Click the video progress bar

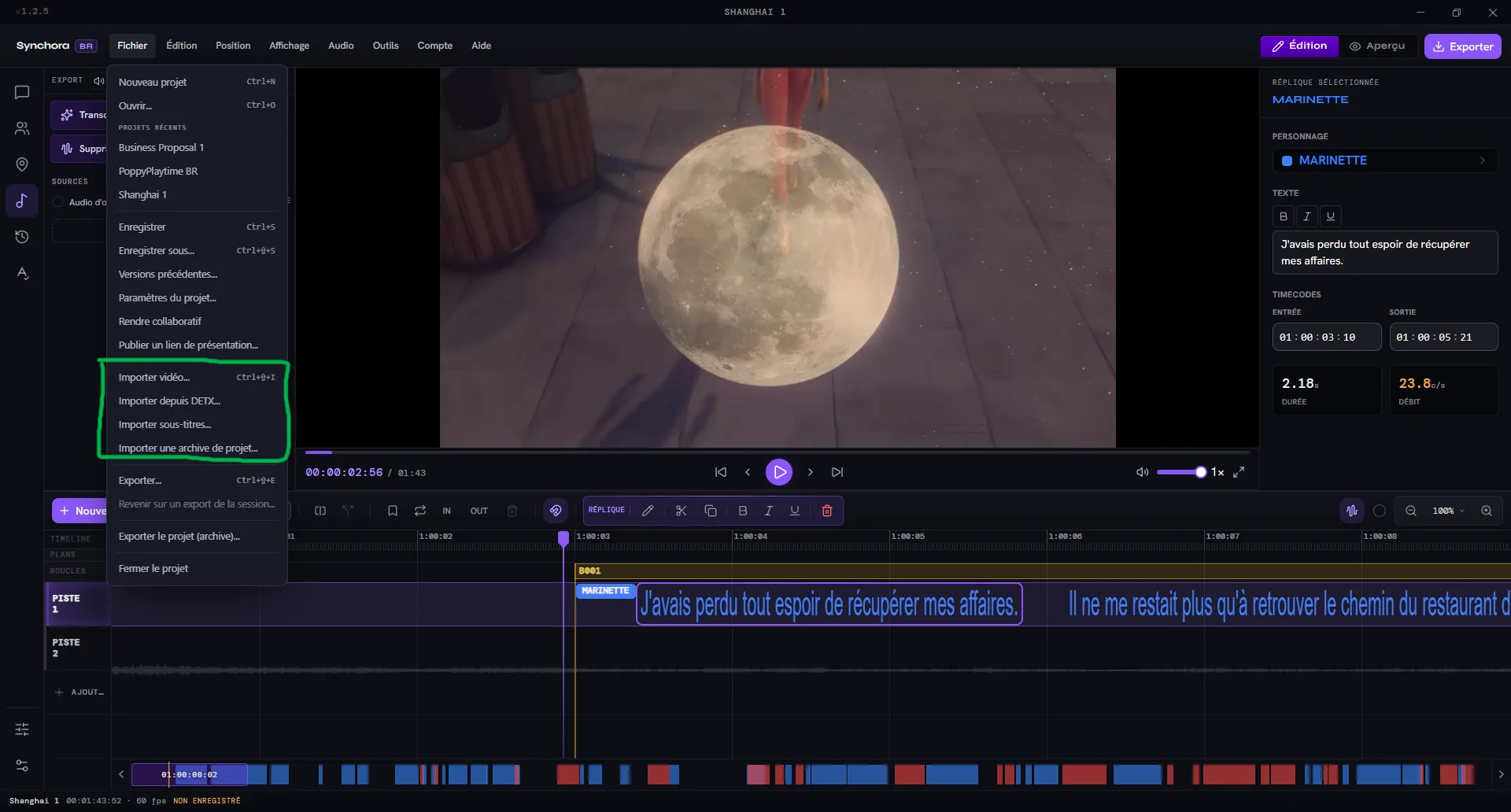point(778,452)
